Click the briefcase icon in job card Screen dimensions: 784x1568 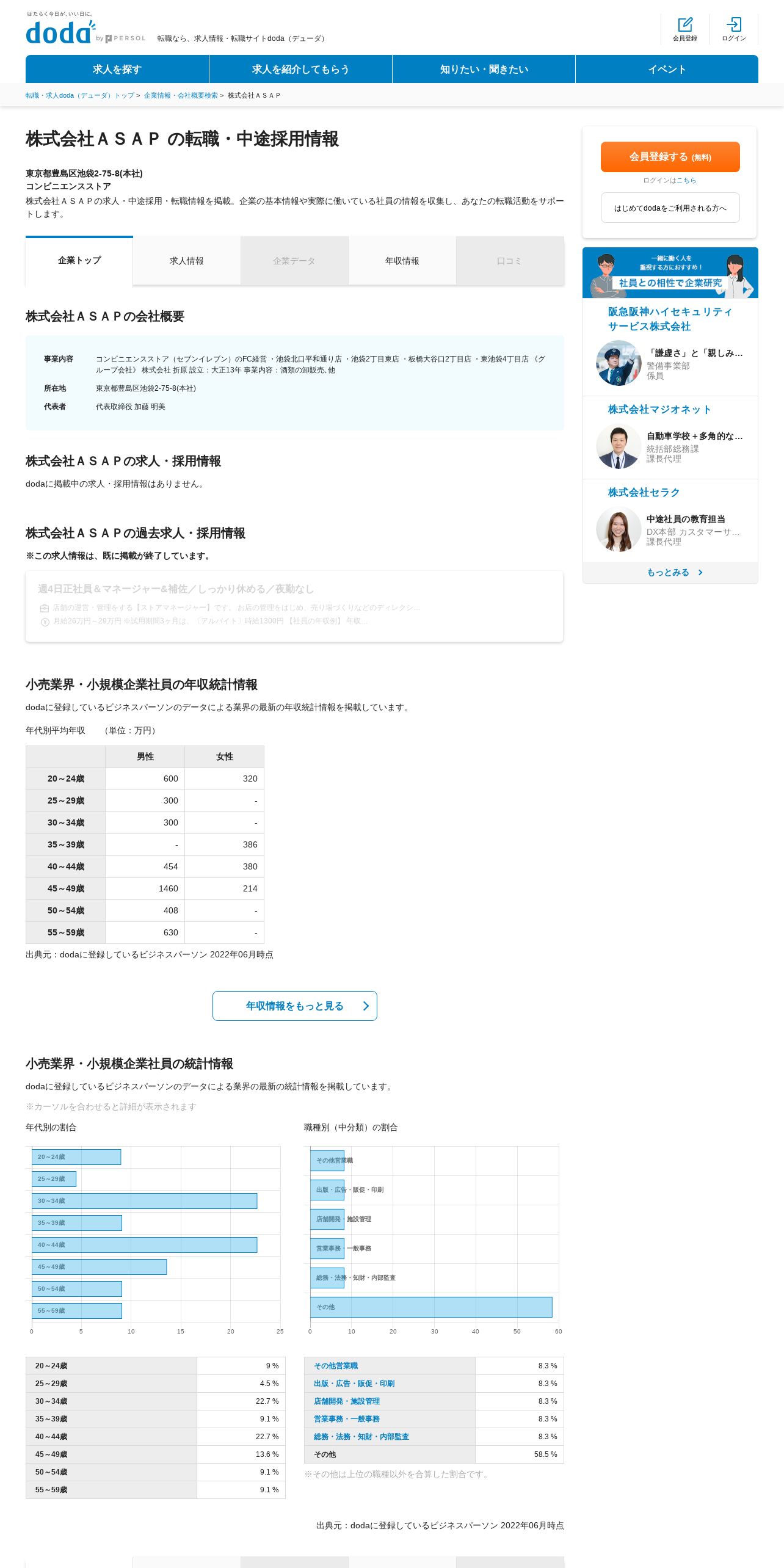pos(45,608)
